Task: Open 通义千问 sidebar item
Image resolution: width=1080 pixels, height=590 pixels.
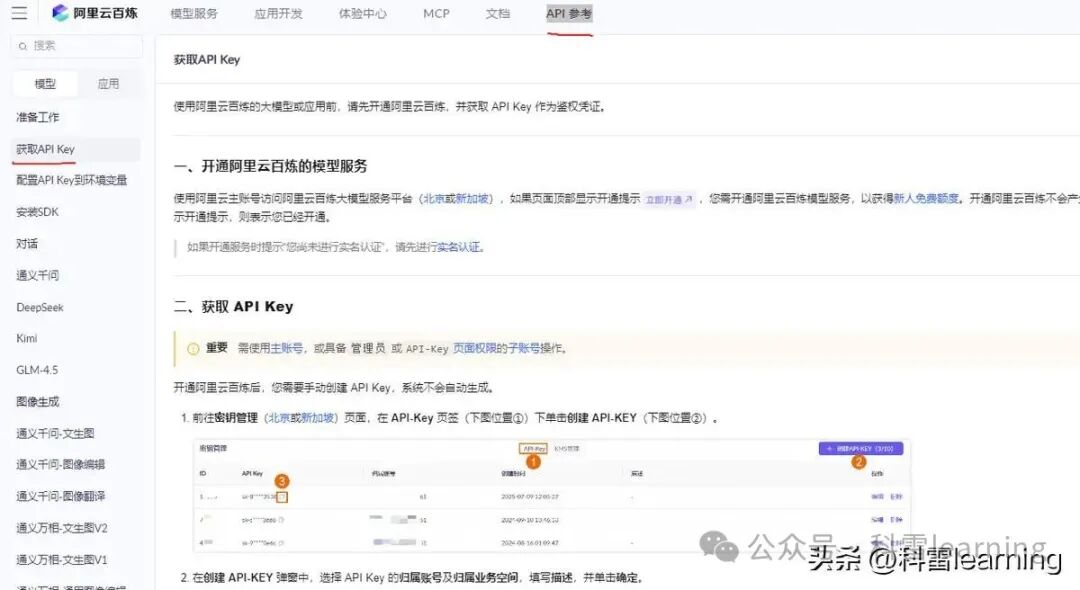Action: click(x=37, y=275)
